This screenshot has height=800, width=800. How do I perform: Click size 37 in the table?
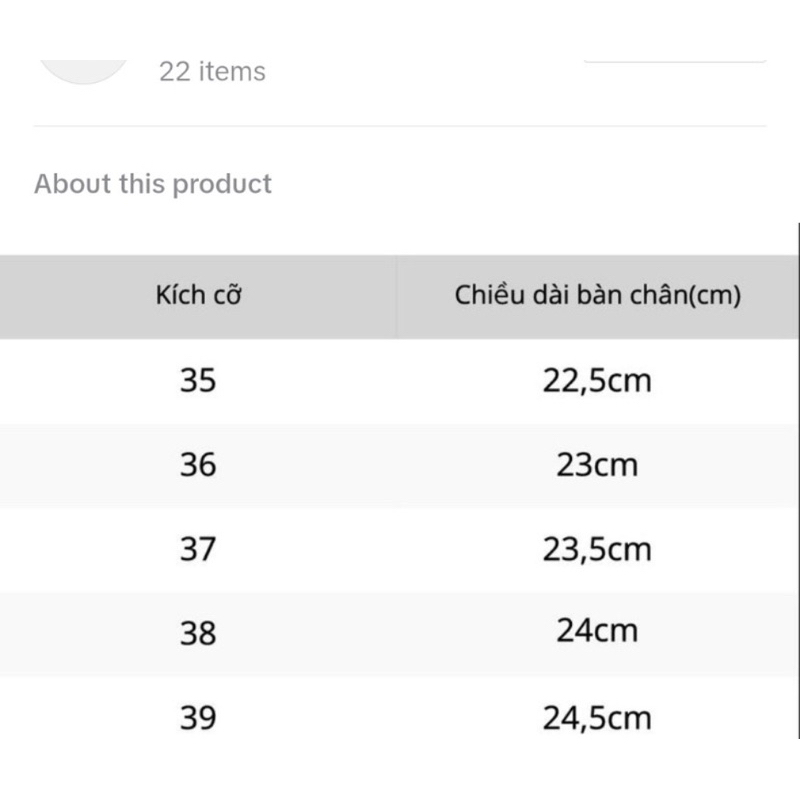[x=198, y=549]
